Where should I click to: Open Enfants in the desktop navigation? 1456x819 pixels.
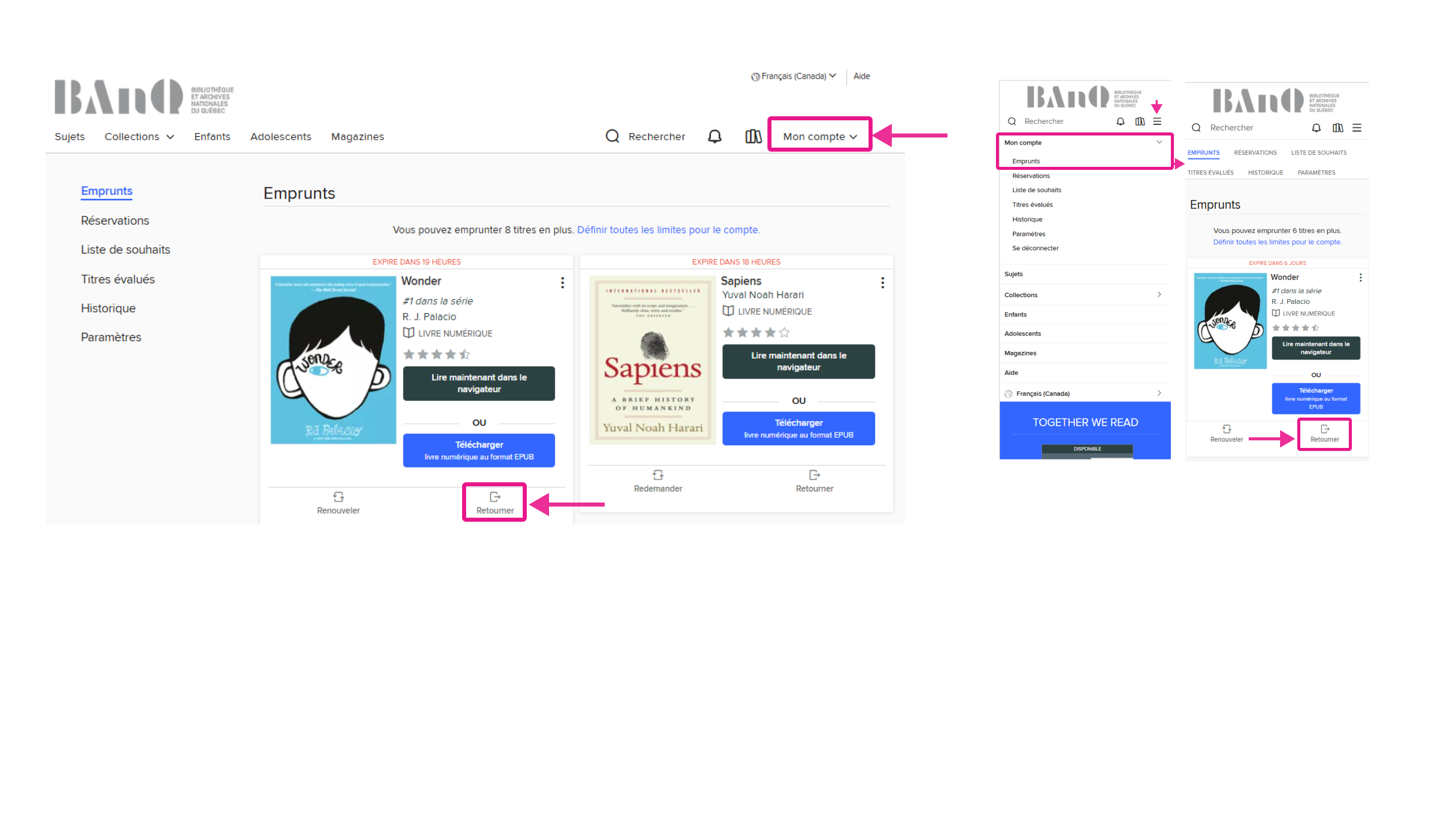pyautogui.click(x=212, y=137)
